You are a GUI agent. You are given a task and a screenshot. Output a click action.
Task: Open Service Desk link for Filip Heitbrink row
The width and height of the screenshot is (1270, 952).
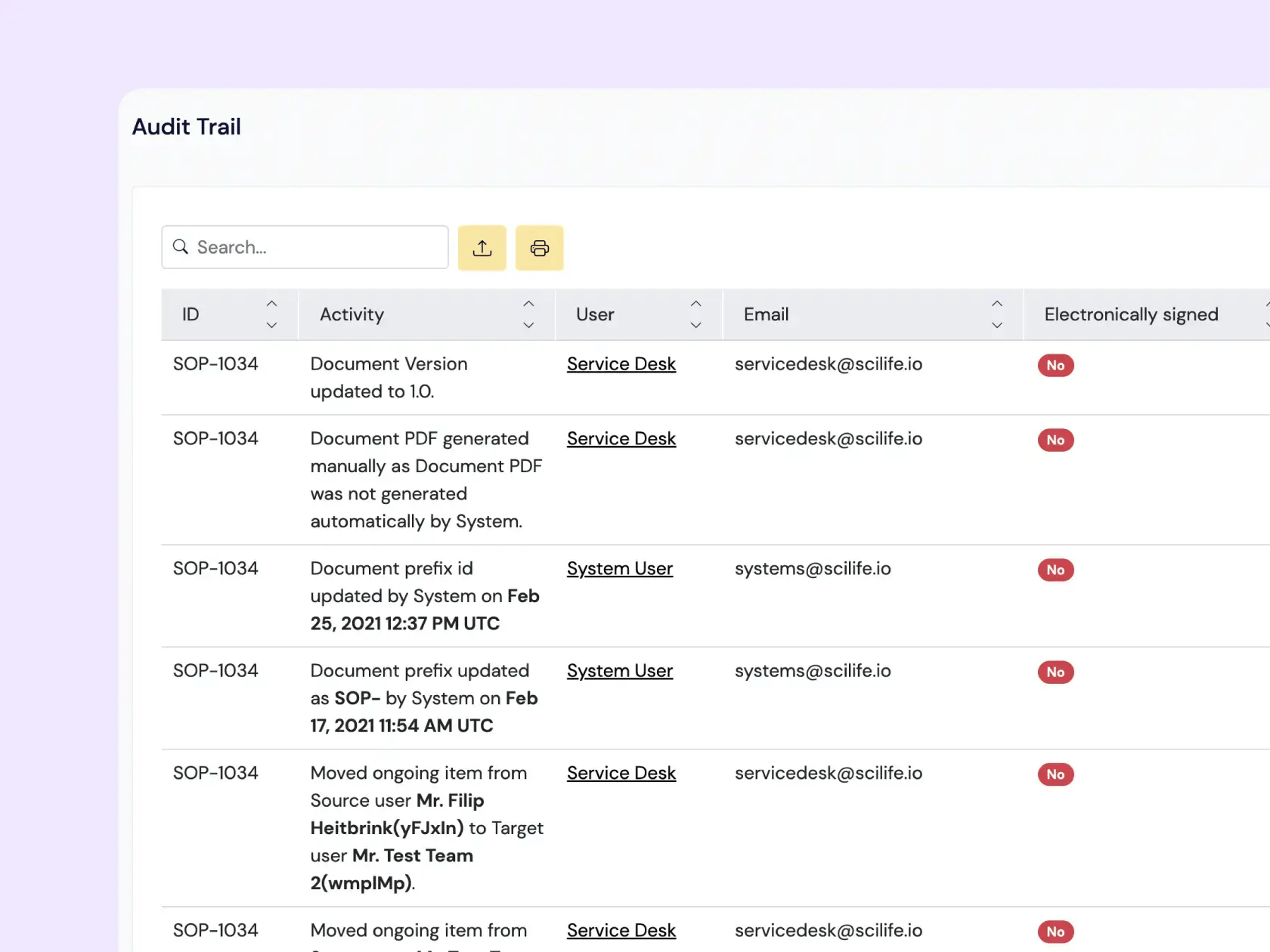(x=621, y=774)
